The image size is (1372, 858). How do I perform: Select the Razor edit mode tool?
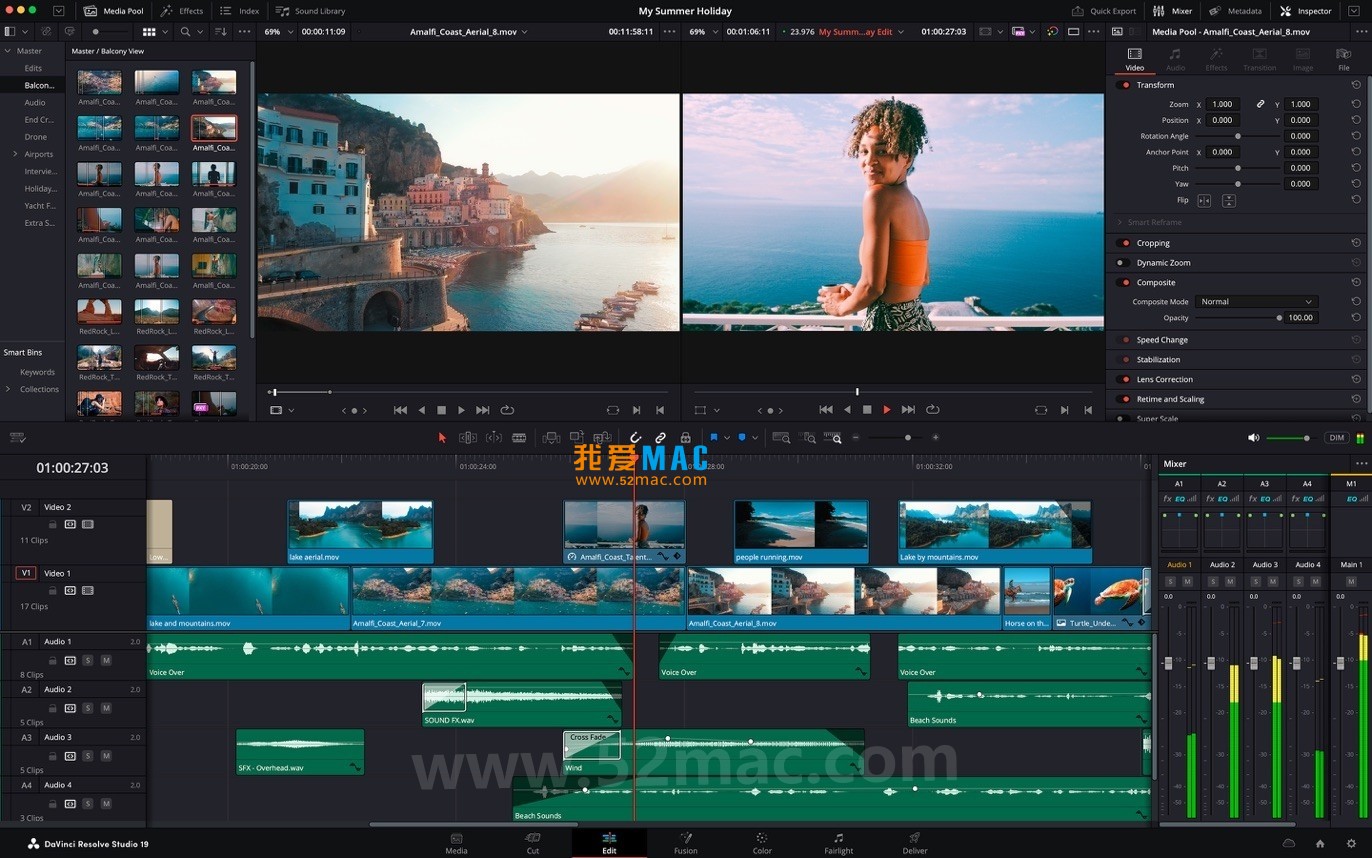[x=521, y=437]
